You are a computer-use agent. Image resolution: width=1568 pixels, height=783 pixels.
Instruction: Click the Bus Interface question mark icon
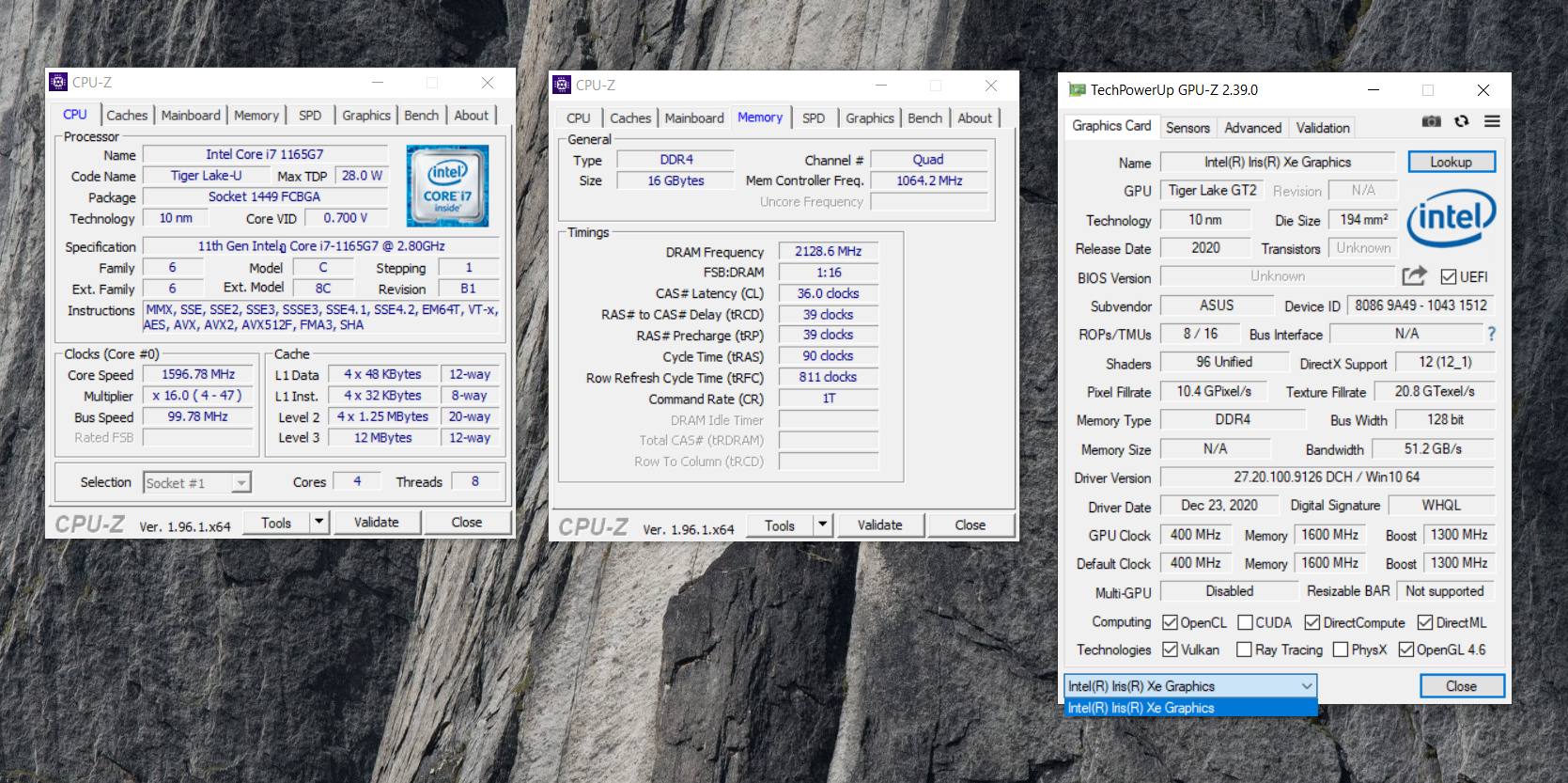1491,334
